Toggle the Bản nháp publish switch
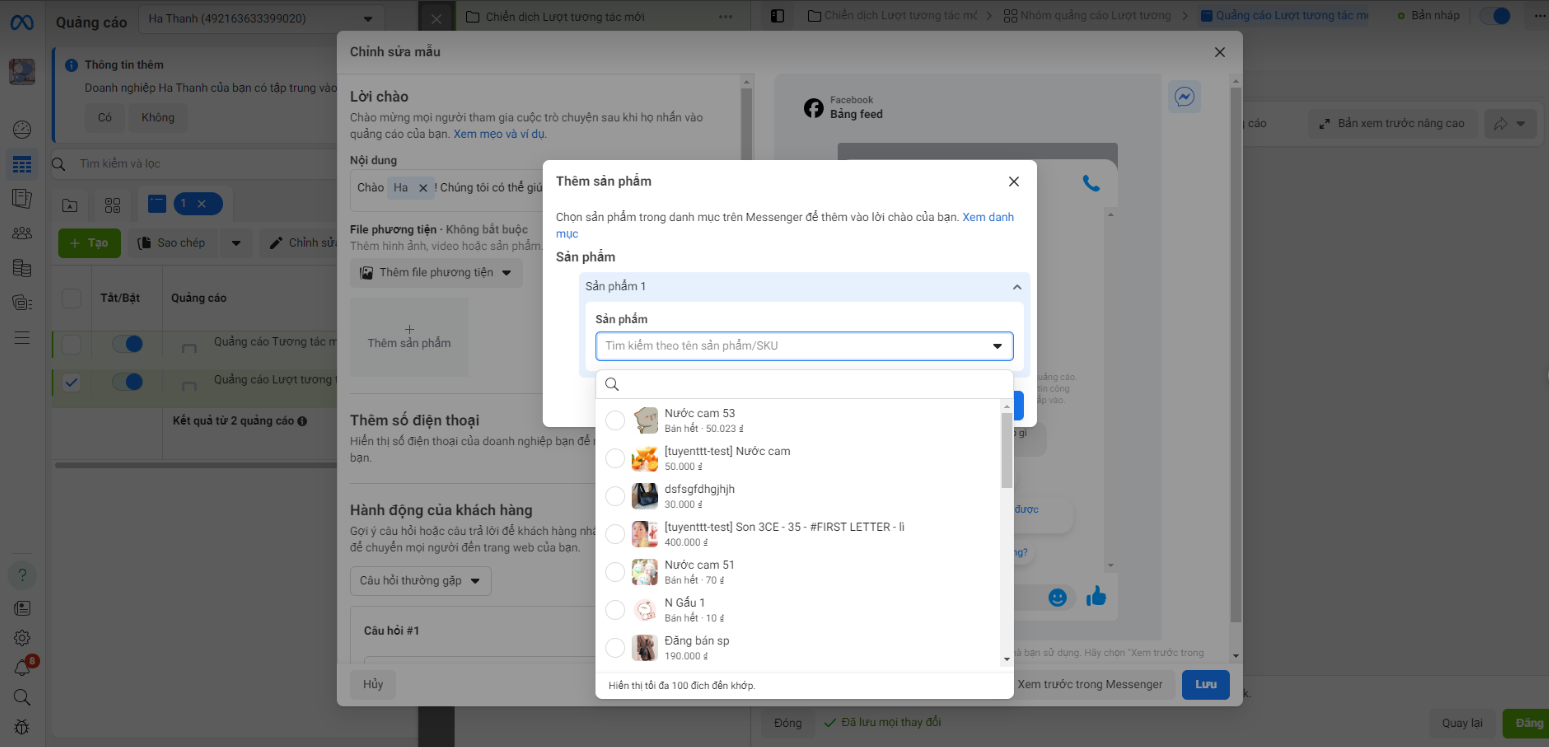This screenshot has width=1549, height=747. 1495,16
